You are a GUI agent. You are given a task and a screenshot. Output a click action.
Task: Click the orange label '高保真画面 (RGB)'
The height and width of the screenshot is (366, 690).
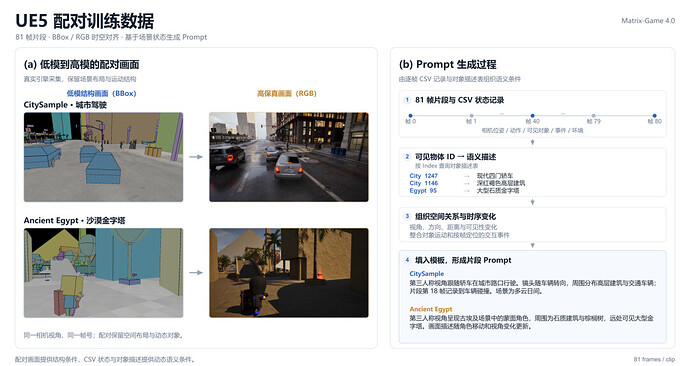click(x=286, y=93)
